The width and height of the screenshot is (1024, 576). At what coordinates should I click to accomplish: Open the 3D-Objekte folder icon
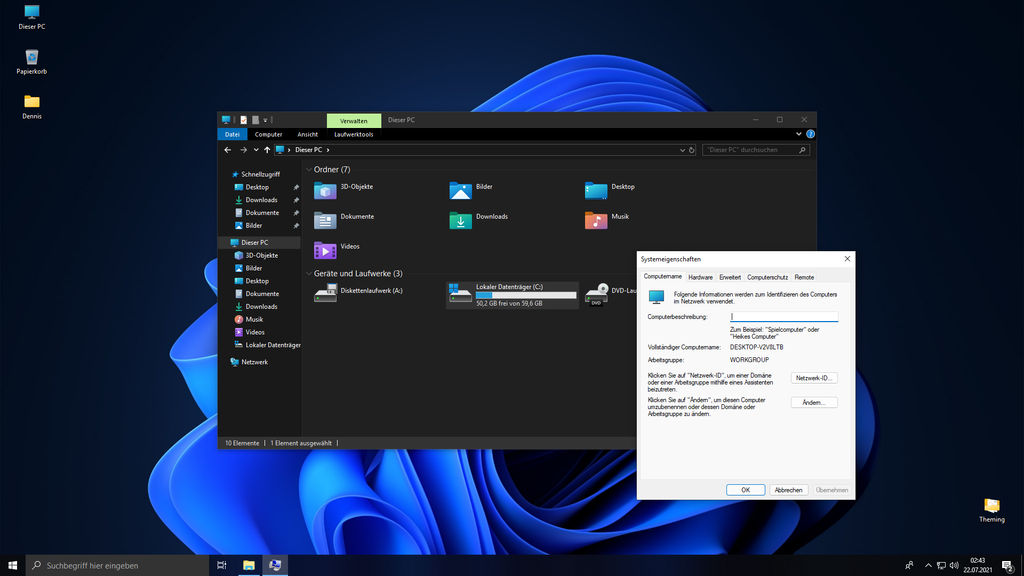pos(325,189)
